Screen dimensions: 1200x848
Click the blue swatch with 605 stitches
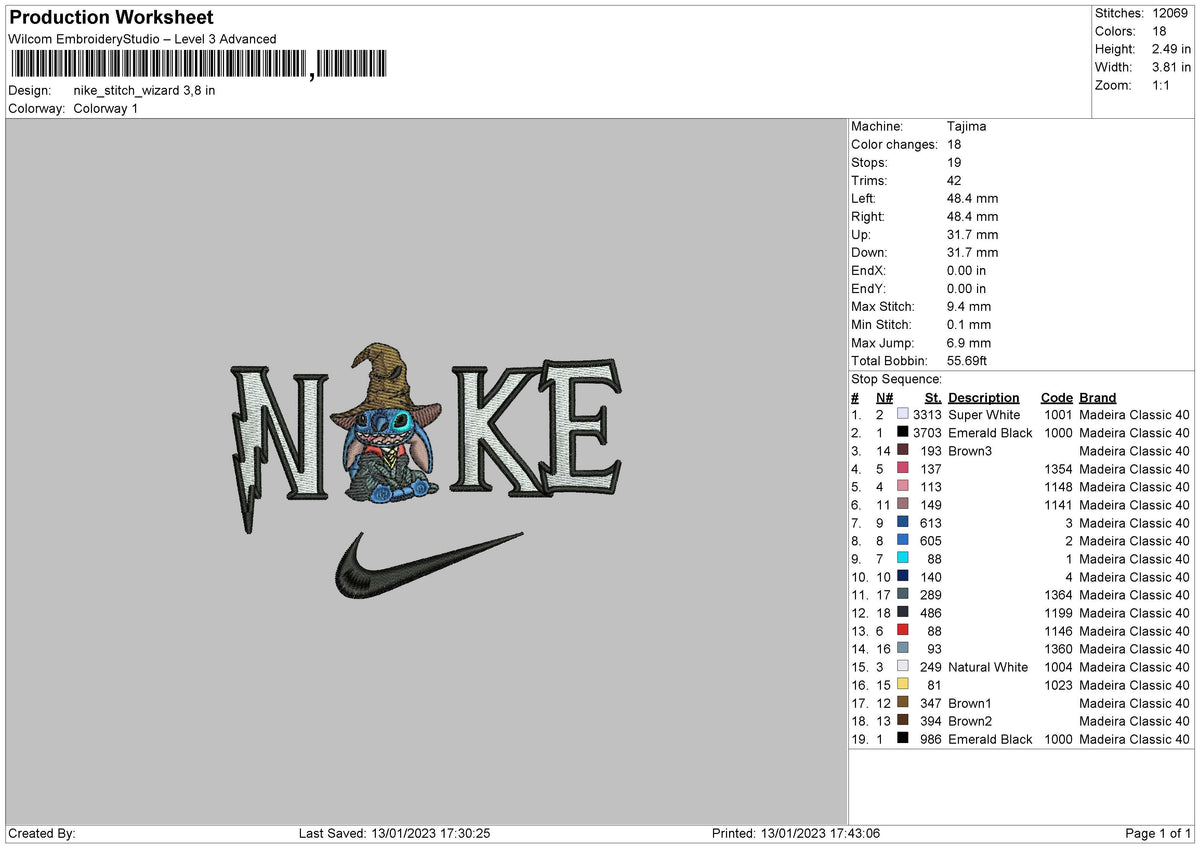coord(903,540)
